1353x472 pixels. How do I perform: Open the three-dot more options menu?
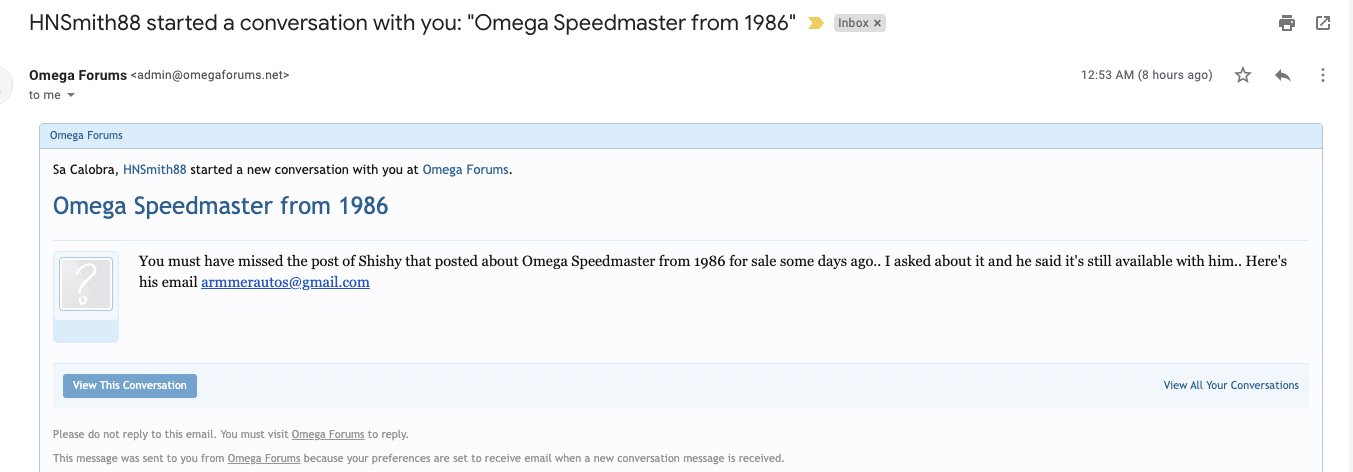pos(1323,75)
